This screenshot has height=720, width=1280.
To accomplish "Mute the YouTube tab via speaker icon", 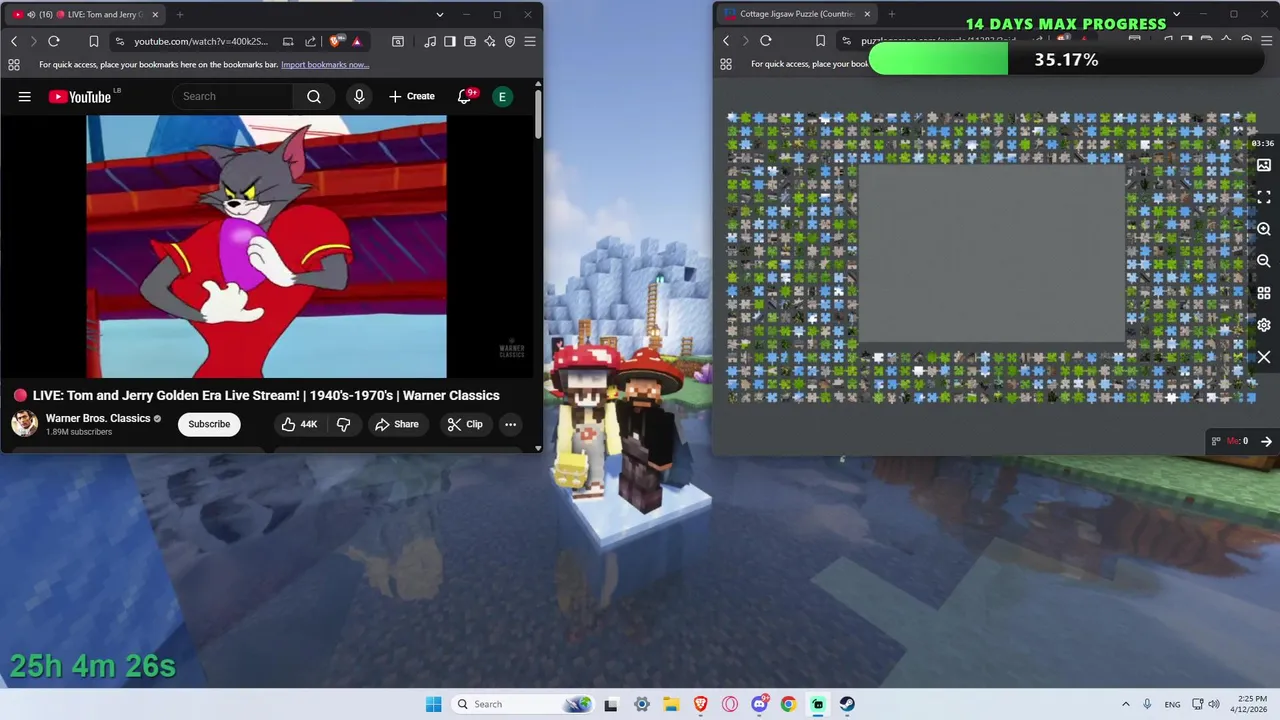I will click(30, 15).
